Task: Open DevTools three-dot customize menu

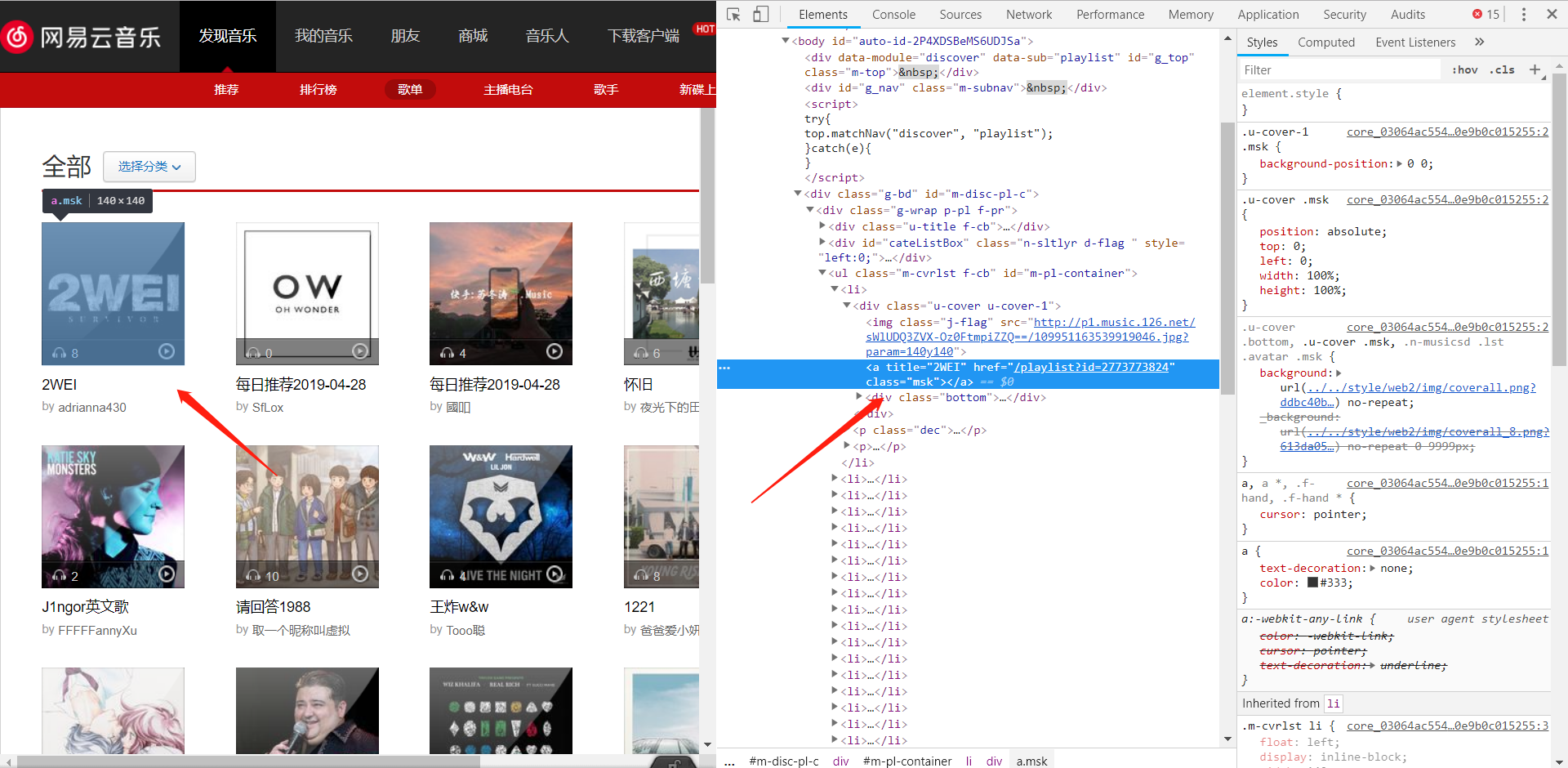Action: pos(1523,15)
